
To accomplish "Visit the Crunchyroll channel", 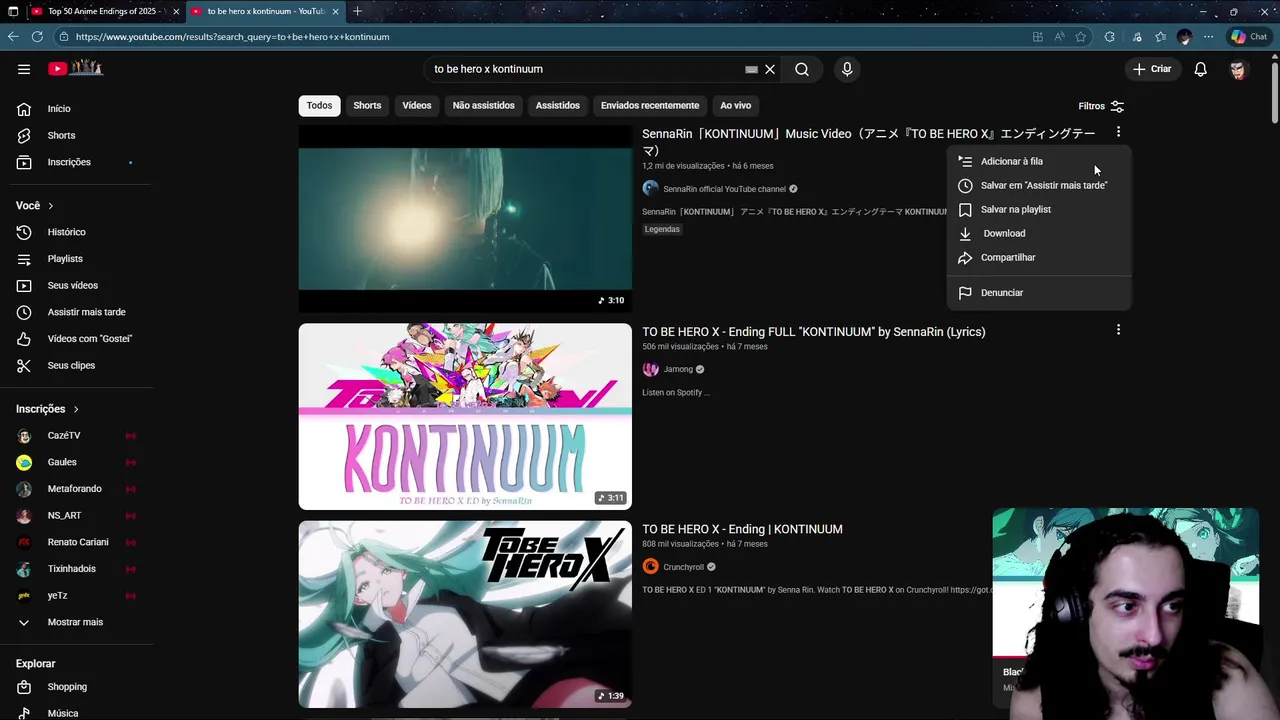I will 683,567.
